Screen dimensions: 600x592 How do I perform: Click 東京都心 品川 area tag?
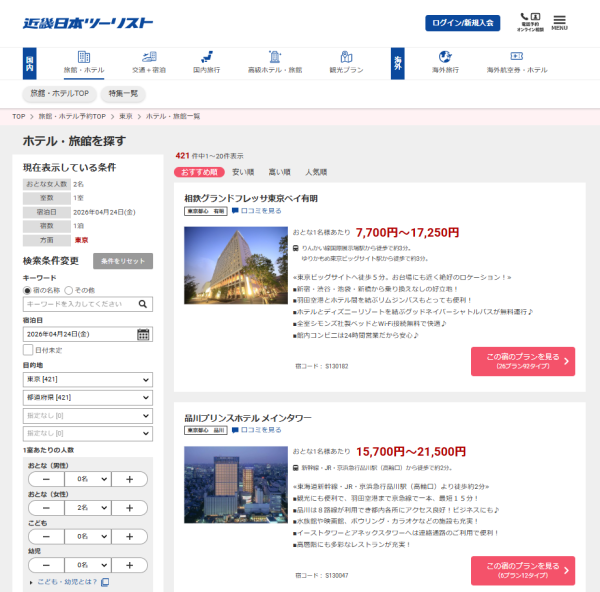(206, 431)
